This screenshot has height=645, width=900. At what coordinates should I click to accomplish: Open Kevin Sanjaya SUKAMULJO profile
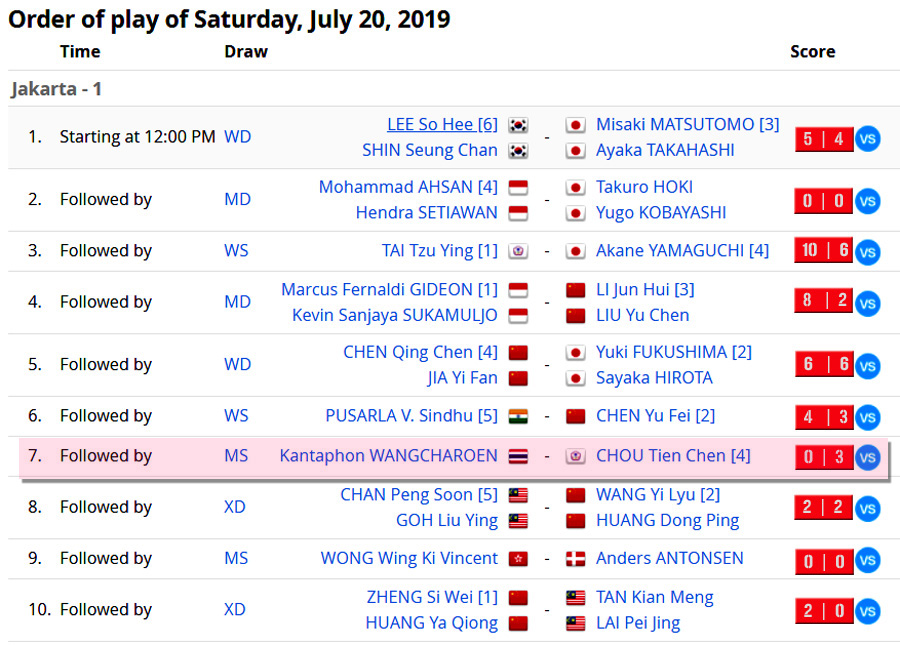pos(394,315)
